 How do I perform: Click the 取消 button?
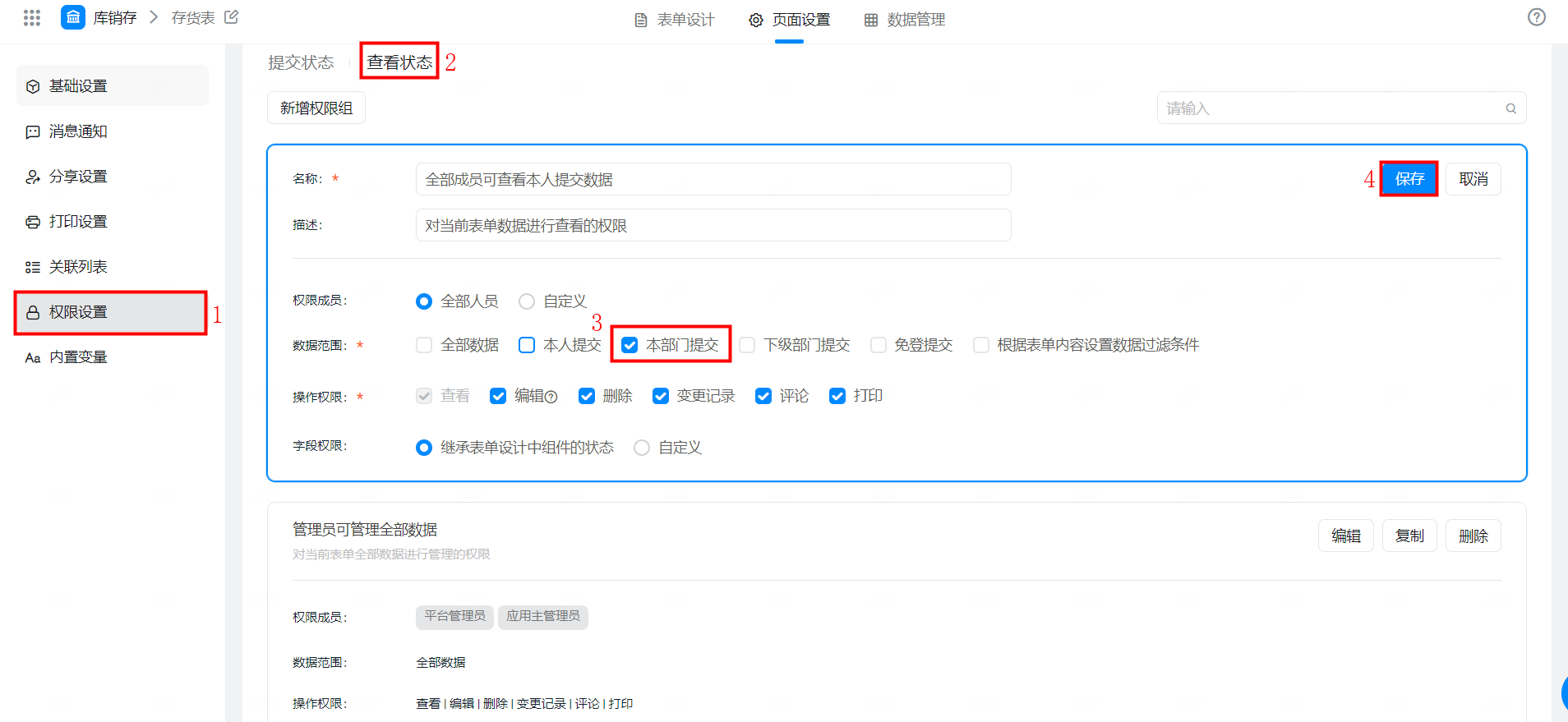[x=1473, y=179]
